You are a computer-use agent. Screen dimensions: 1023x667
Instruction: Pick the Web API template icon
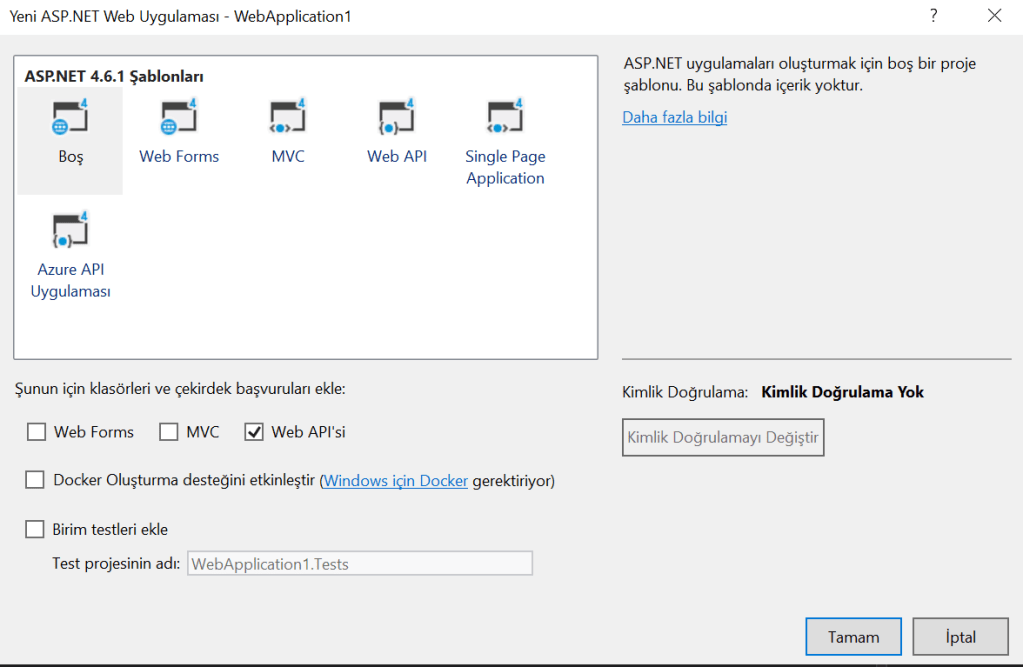point(397,120)
